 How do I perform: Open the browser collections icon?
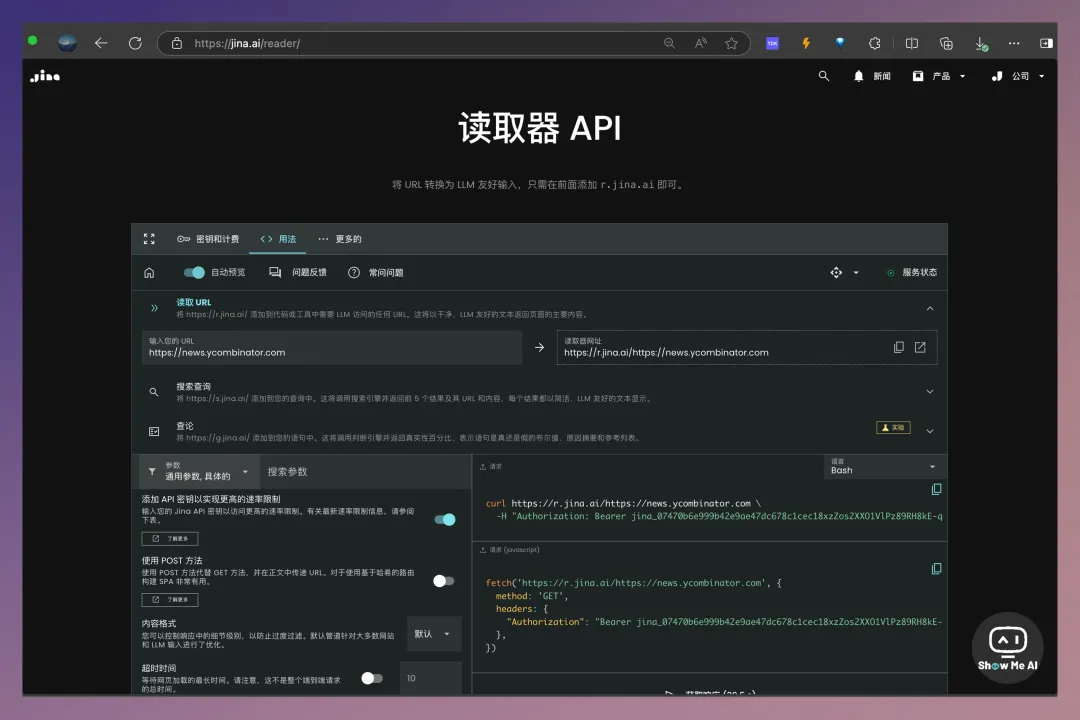[946, 43]
